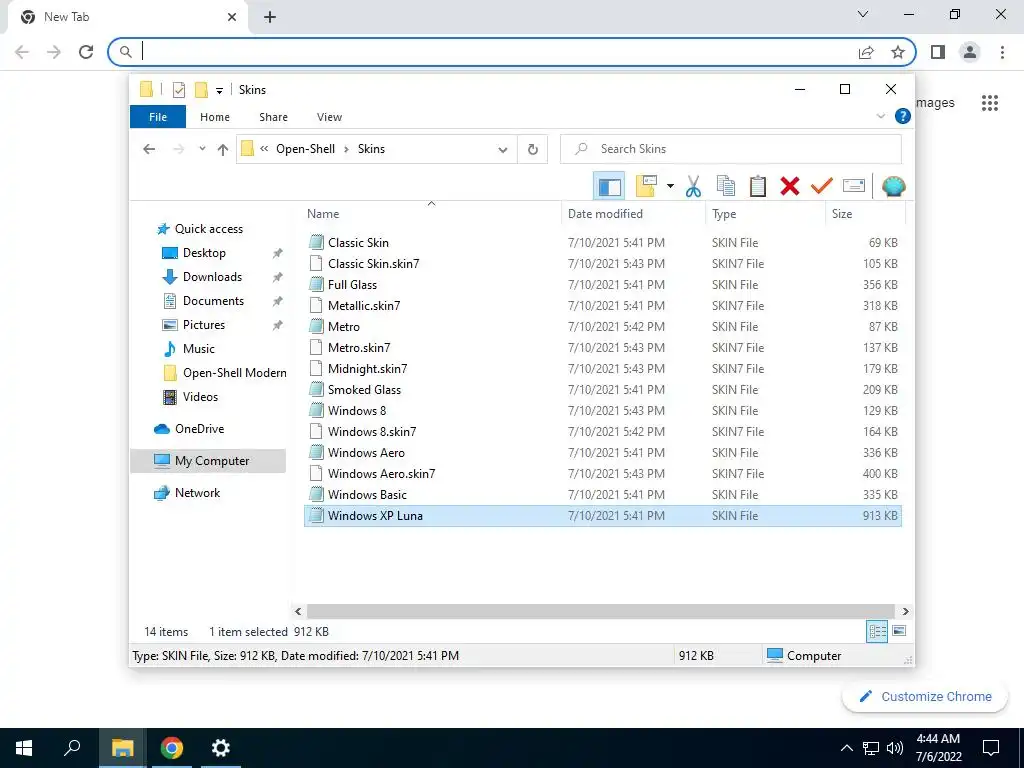This screenshot has height=768, width=1024.
Task: Open the View ribbon tab
Action: (329, 117)
